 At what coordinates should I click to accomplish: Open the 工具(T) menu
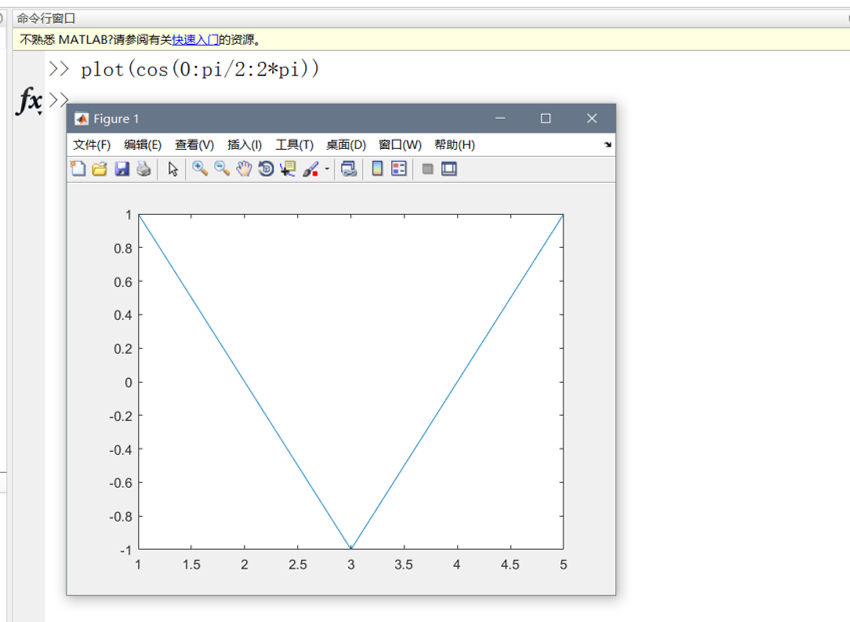(x=294, y=145)
